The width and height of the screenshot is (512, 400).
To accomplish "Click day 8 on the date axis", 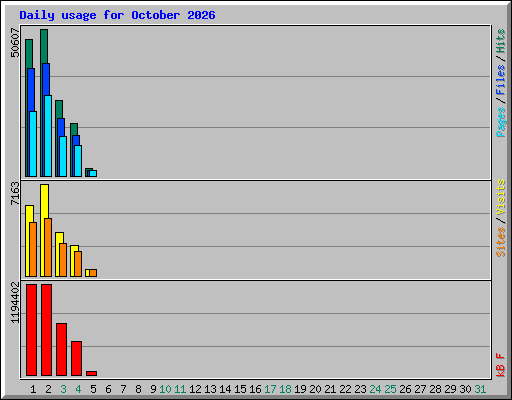I will (x=138, y=389).
